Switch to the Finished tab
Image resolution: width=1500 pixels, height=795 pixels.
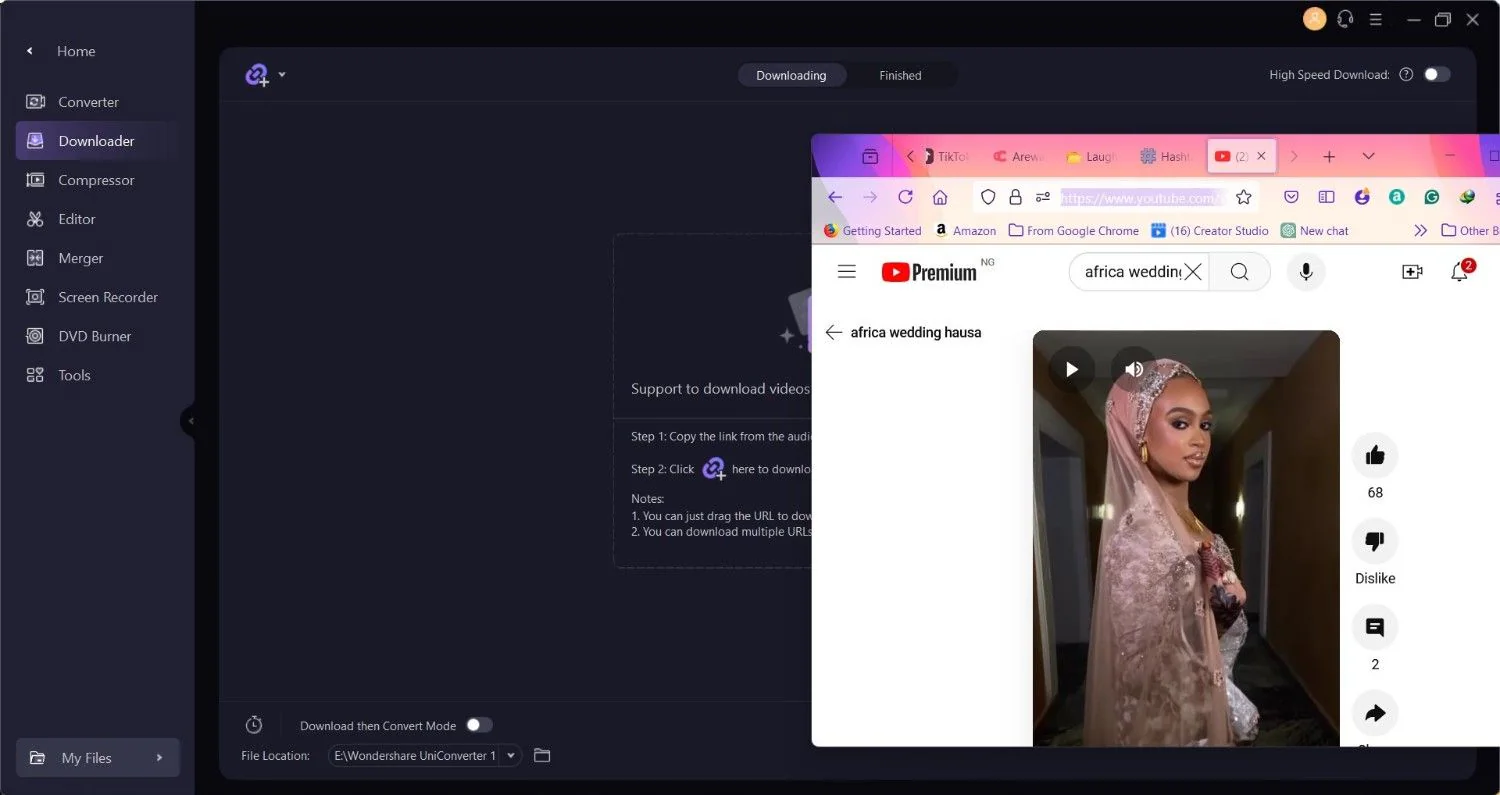[x=900, y=75]
